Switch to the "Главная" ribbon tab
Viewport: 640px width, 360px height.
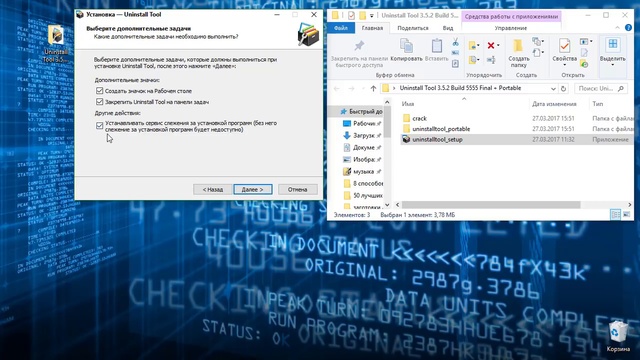pos(372,28)
